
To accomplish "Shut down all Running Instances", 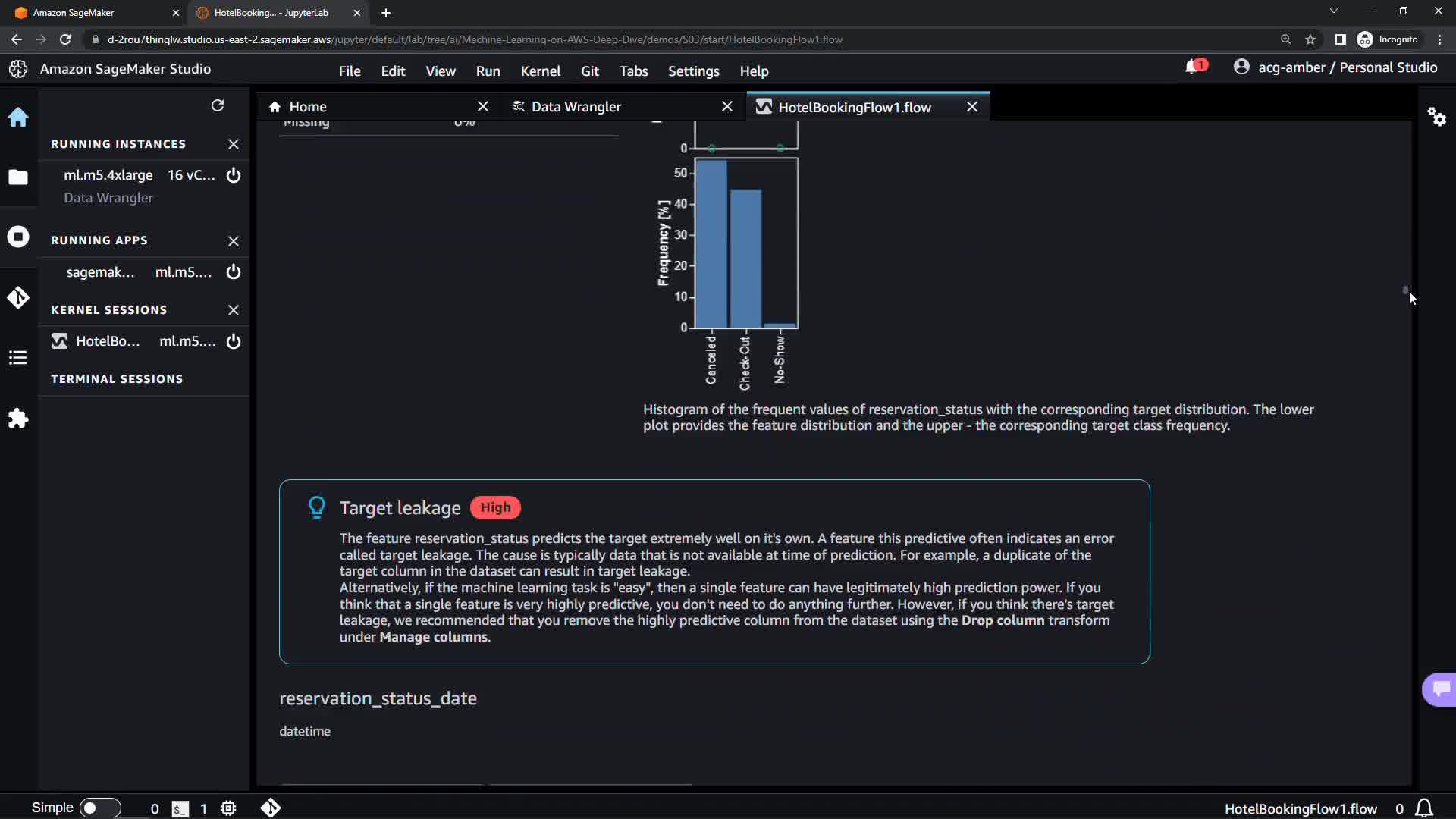I will 234,144.
